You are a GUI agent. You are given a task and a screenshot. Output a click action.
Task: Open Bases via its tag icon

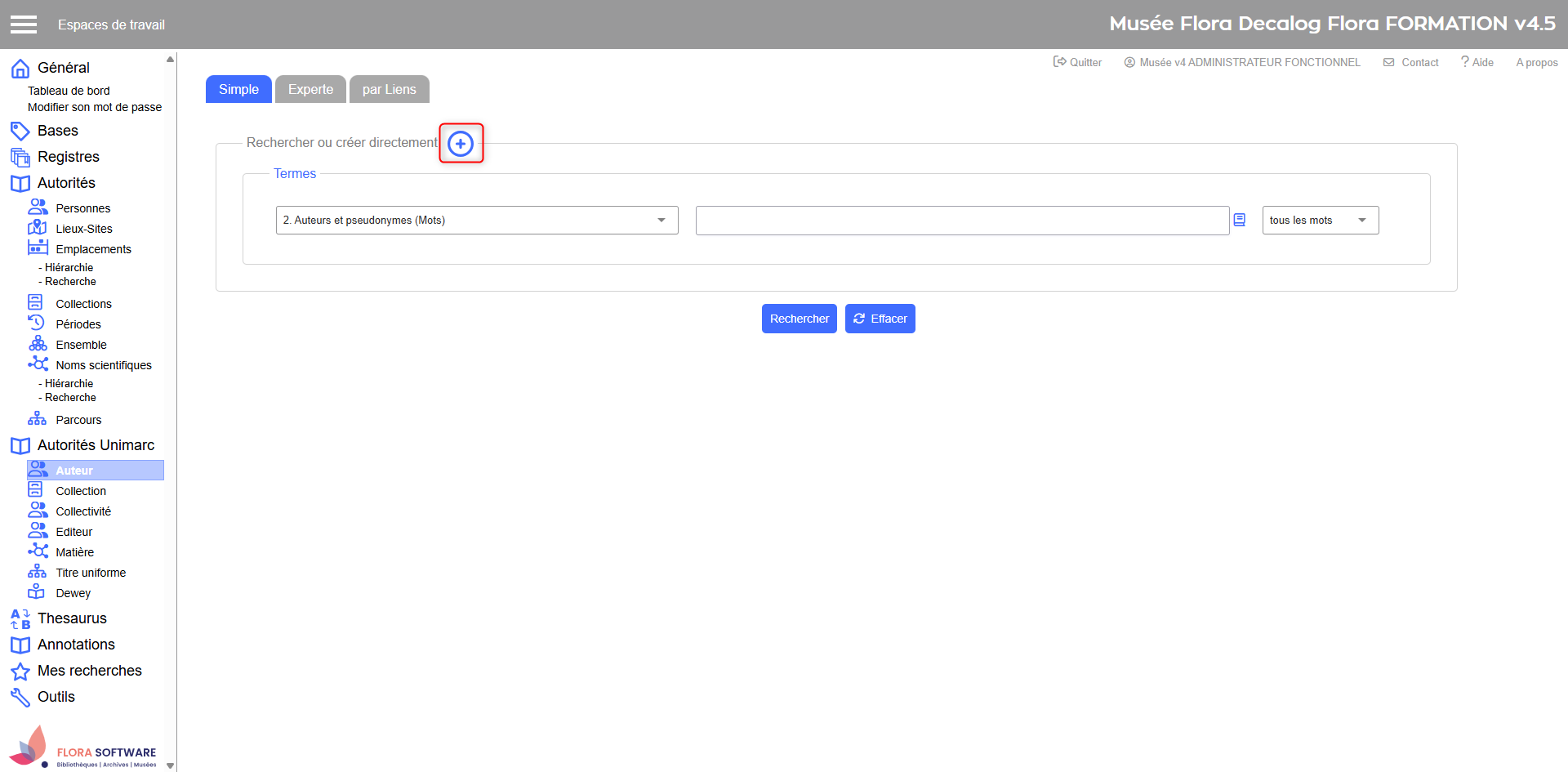point(20,131)
